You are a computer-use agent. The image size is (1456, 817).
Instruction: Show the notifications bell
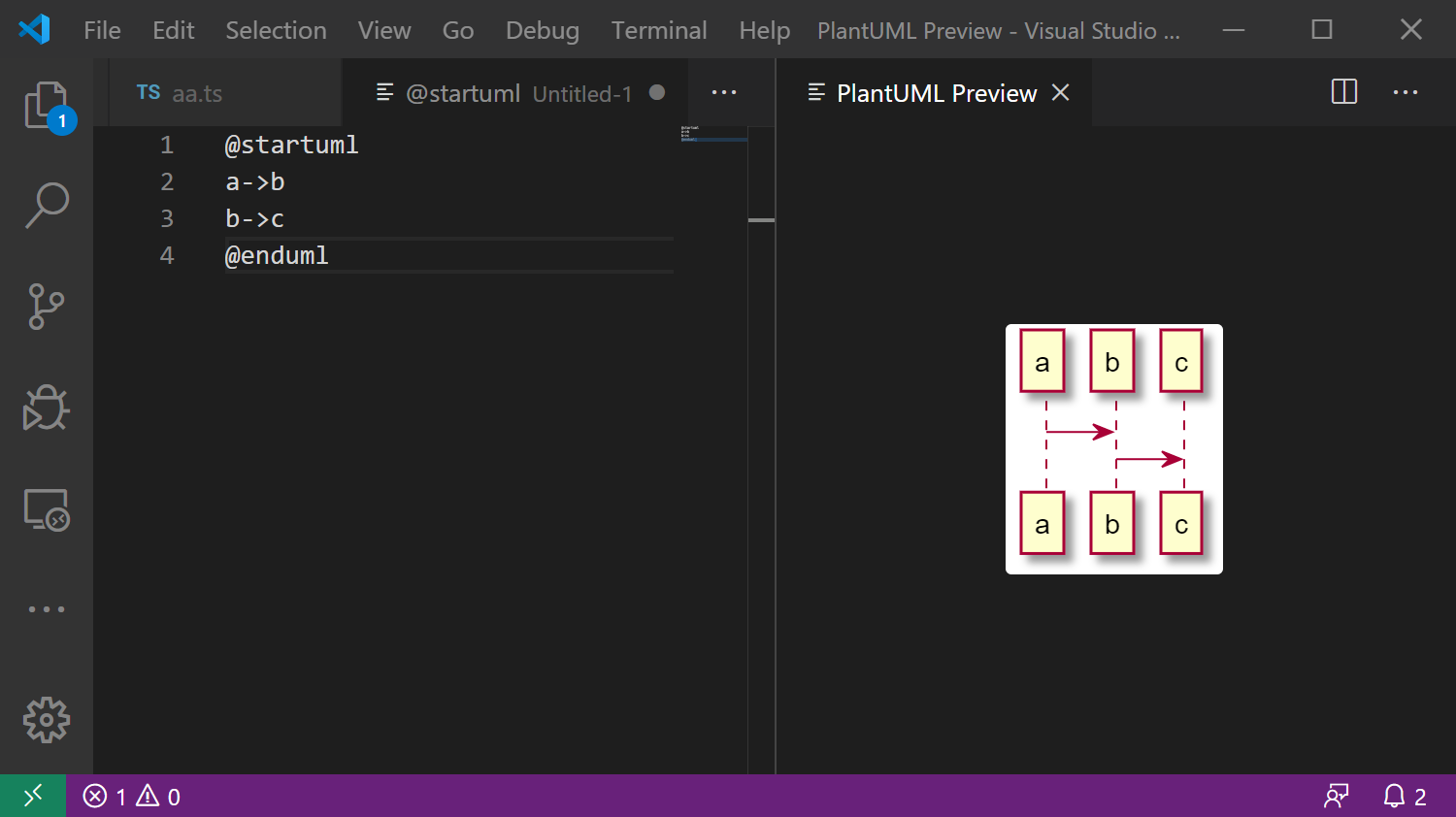[x=1395, y=796]
